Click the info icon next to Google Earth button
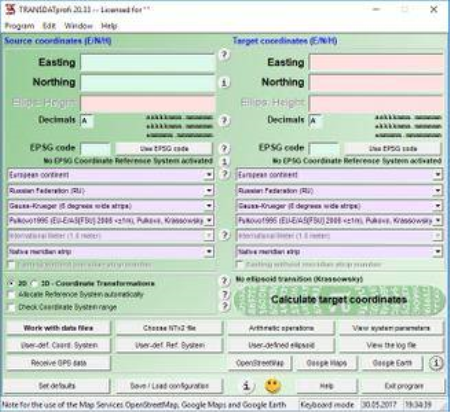Image resolution: width=450 pixels, height=412 pixels. pos(436,363)
